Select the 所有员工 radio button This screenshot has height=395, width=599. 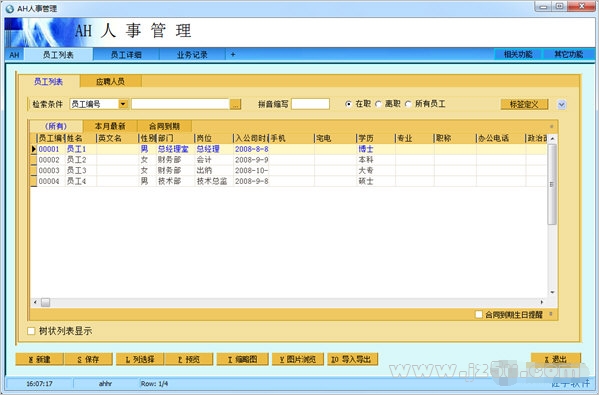pos(408,104)
